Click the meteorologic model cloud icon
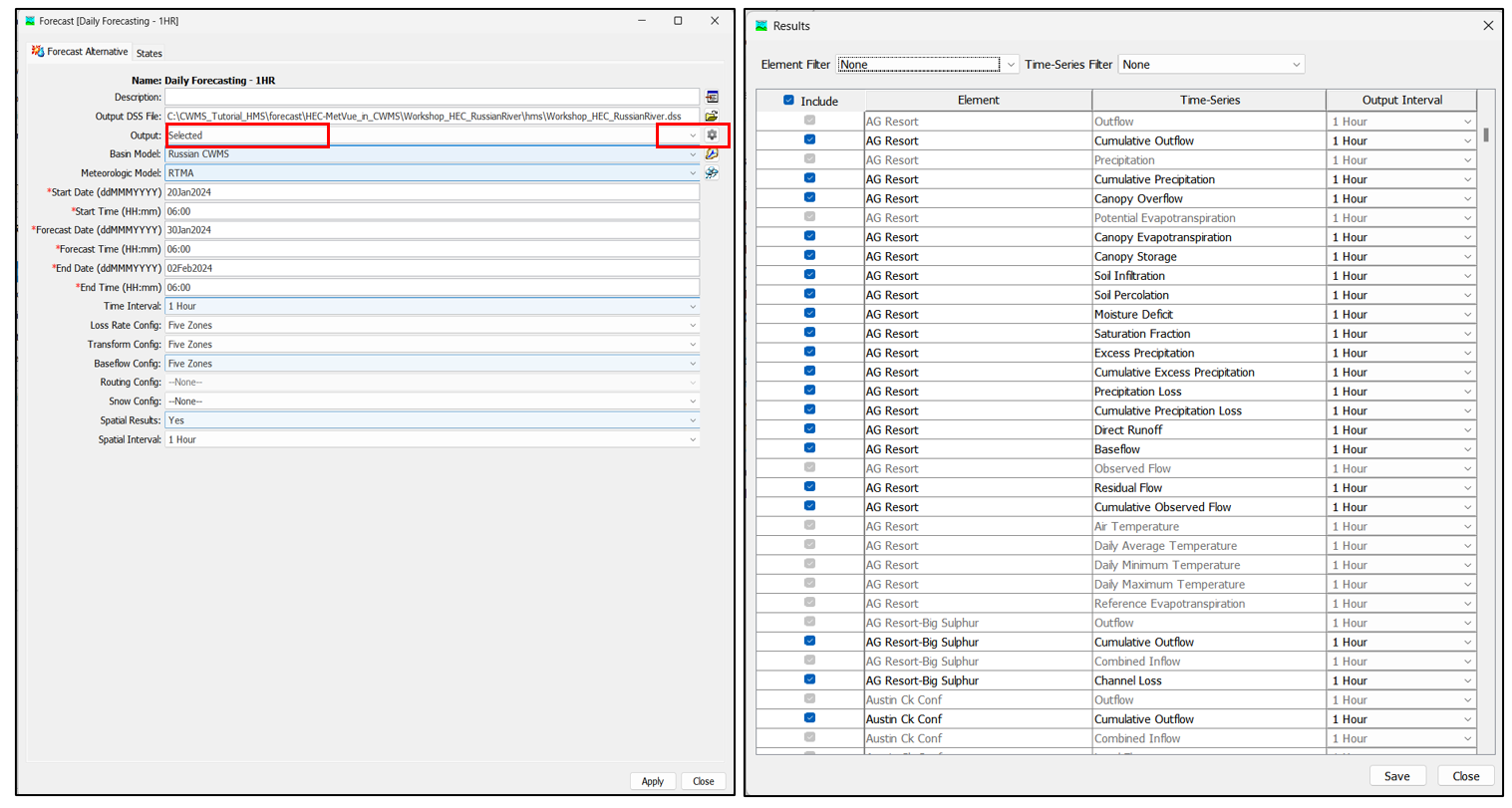The image size is (1512, 808). point(712,173)
